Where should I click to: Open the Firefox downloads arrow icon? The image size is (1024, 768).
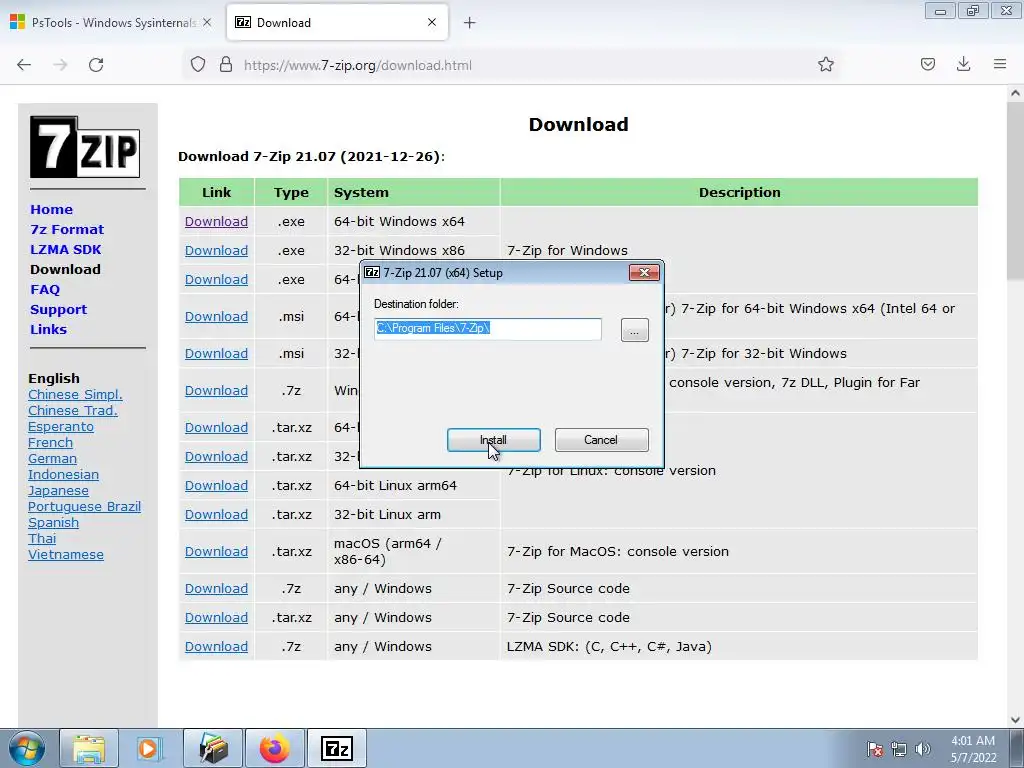963,64
